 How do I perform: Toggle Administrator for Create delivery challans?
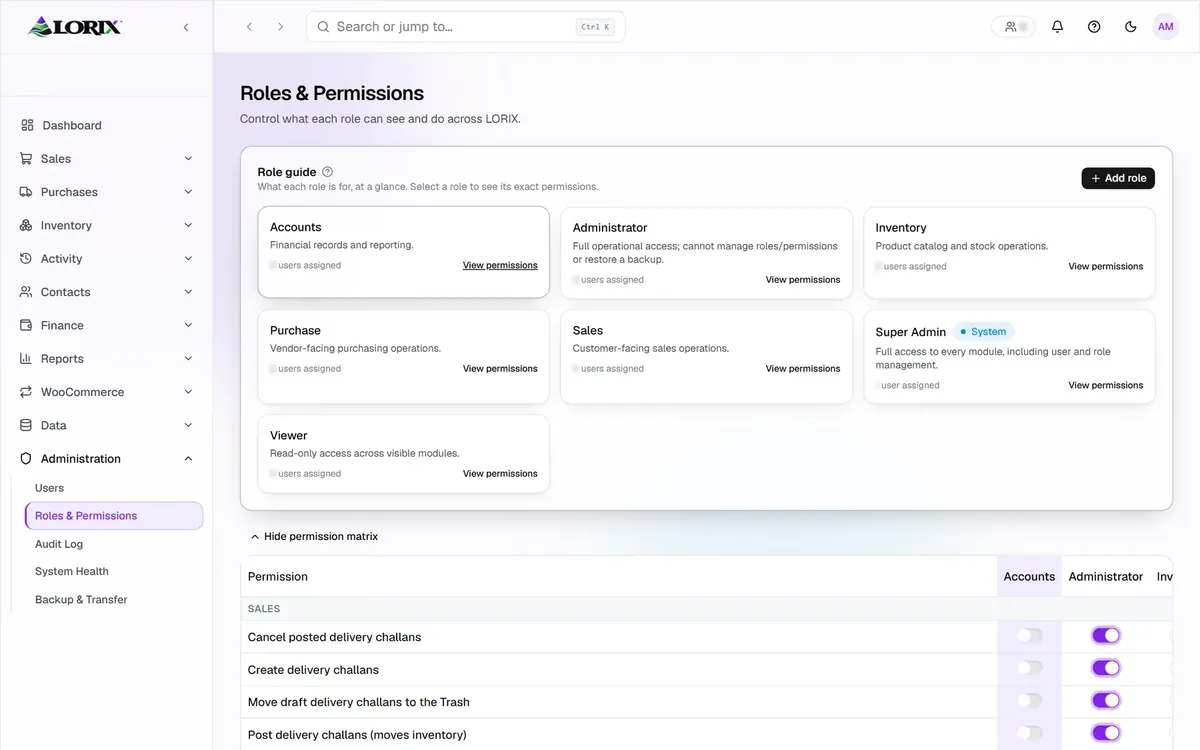pos(1106,668)
